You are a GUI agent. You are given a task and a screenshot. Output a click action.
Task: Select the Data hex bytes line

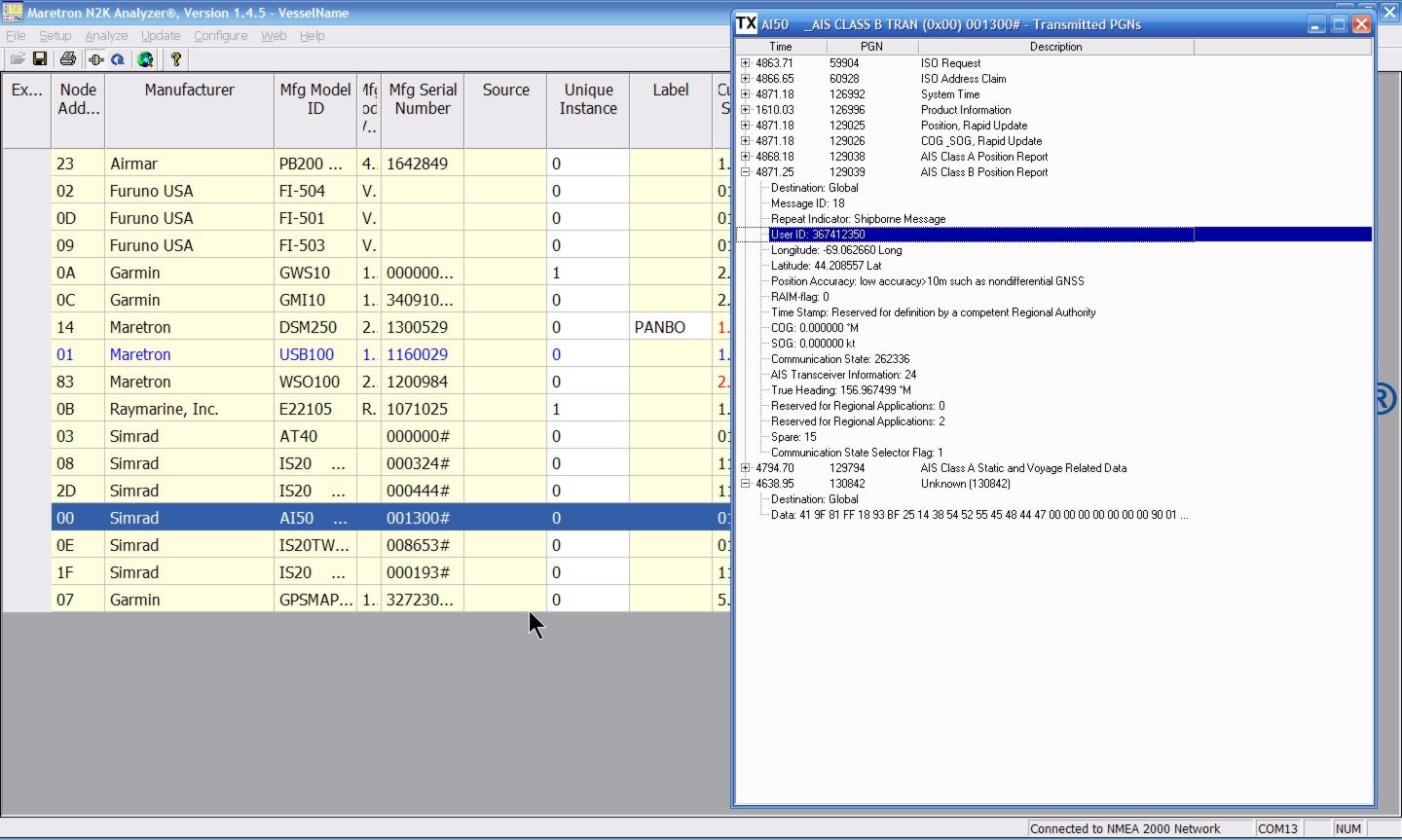coord(979,515)
